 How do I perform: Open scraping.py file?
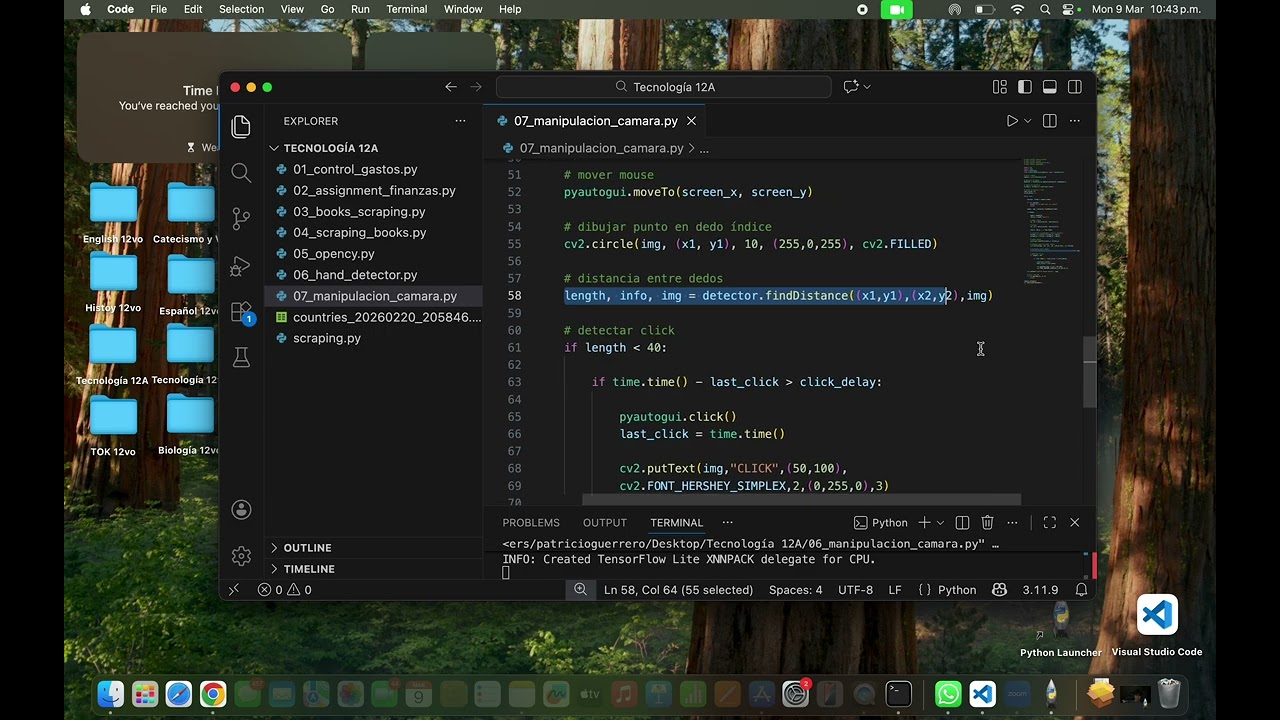pyautogui.click(x=327, y=338)
